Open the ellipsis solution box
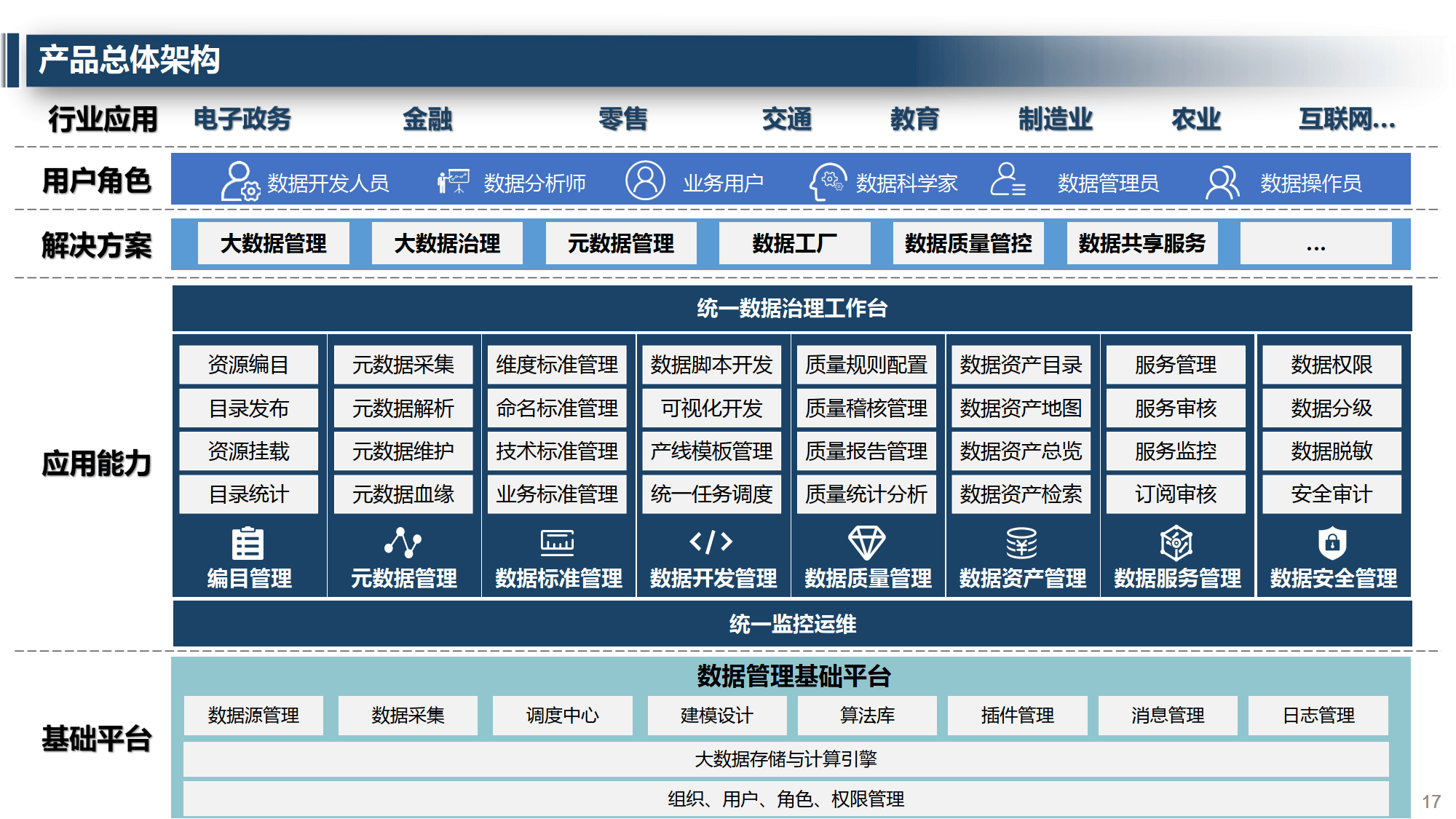The image size is (1456, 819). (1315, 244)
